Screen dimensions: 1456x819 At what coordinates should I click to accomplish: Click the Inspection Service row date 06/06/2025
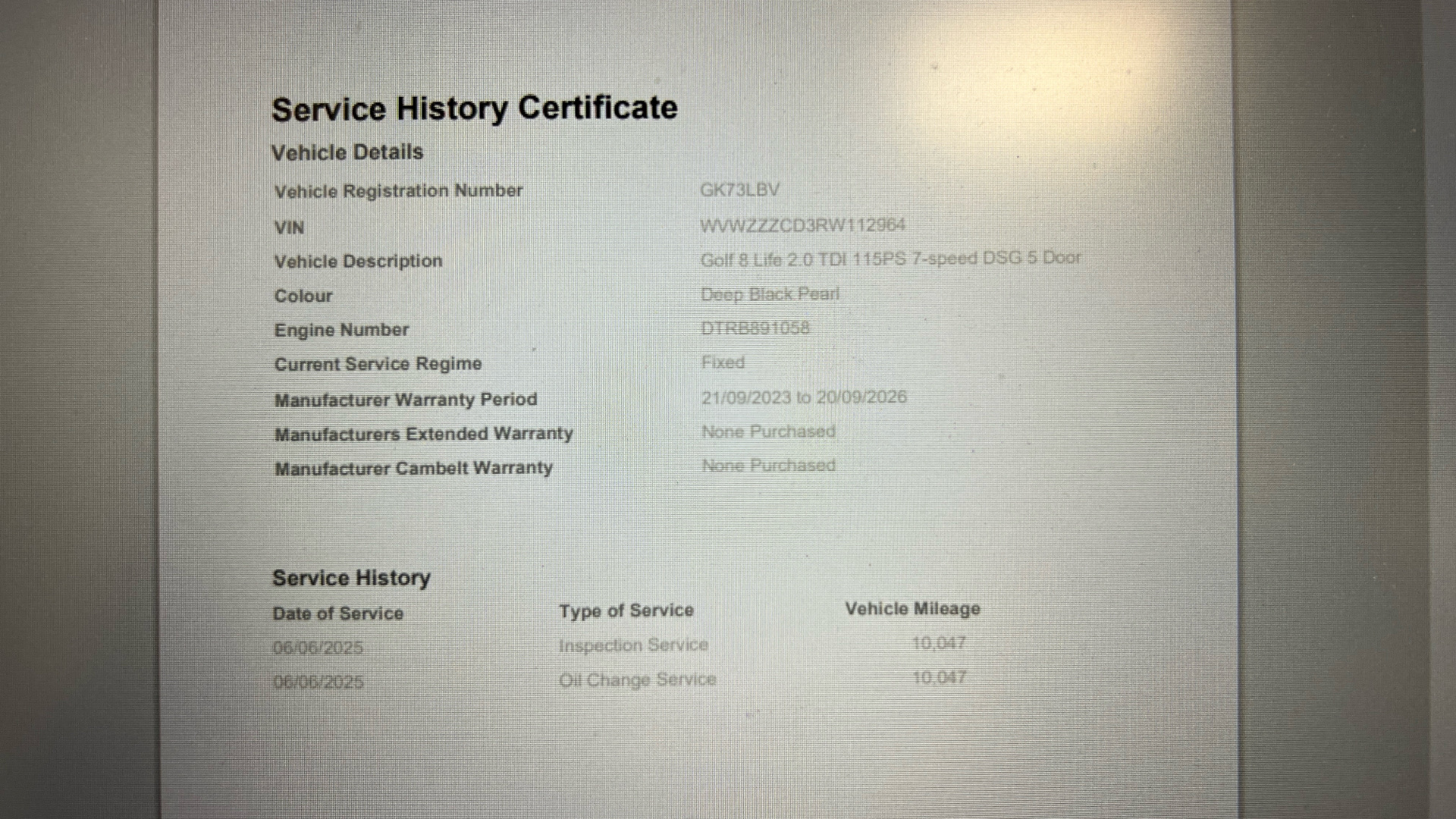[x=318, y=648]
